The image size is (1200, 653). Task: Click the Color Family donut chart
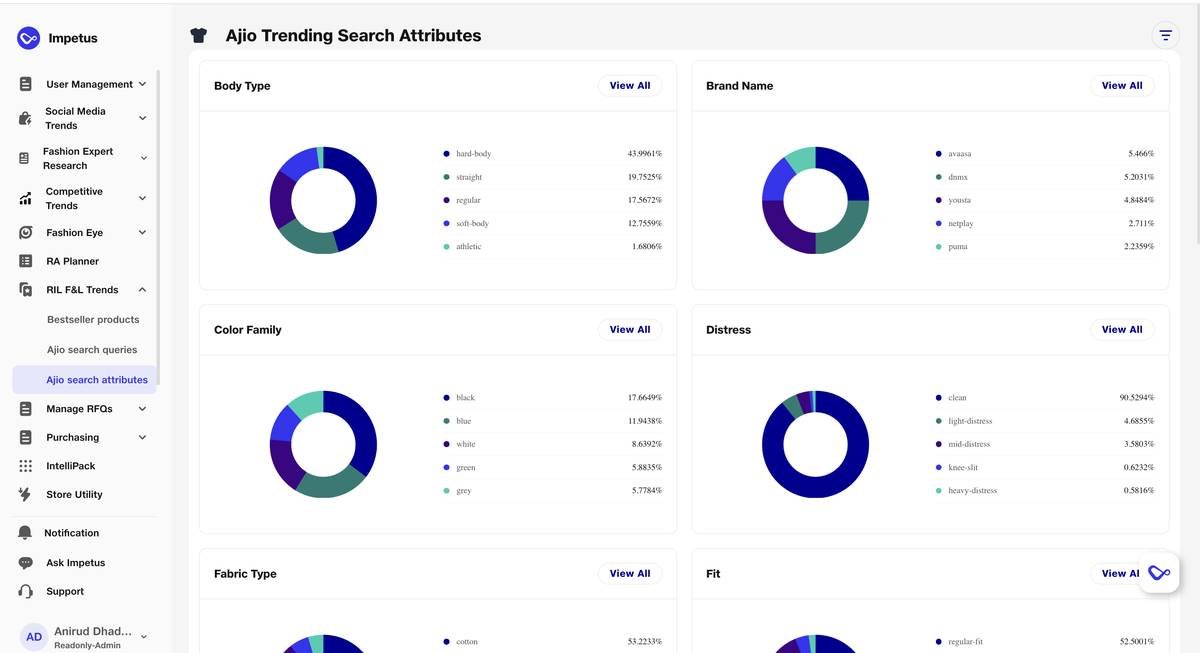323,444
